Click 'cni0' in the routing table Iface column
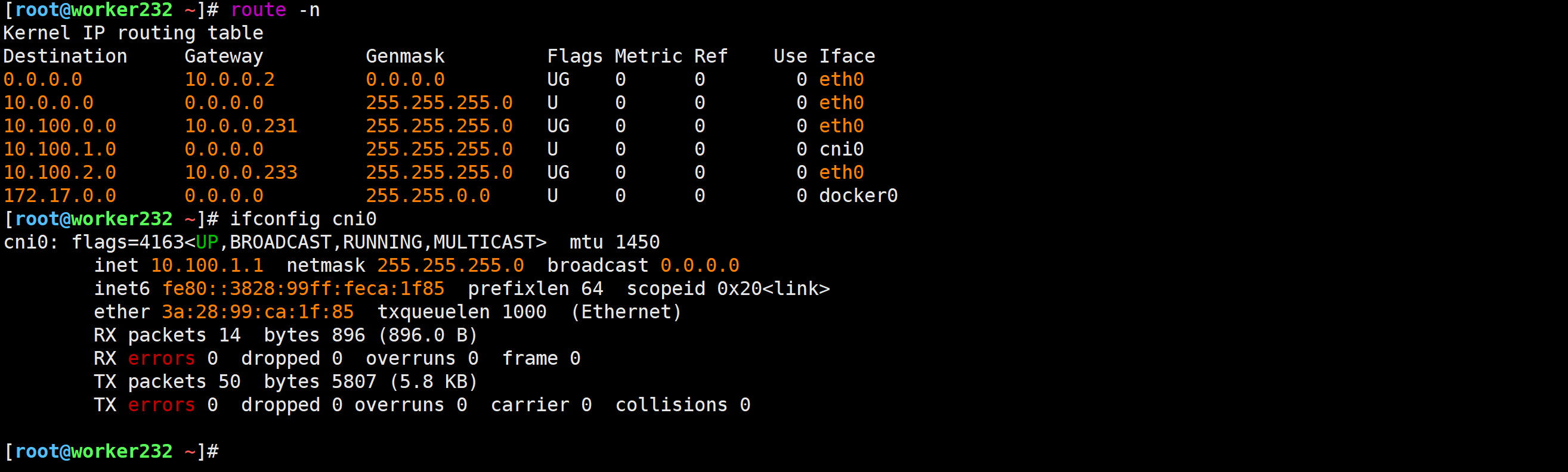Image resolution: width=1568 pixels, height=472 pixels. click(841, 149)
